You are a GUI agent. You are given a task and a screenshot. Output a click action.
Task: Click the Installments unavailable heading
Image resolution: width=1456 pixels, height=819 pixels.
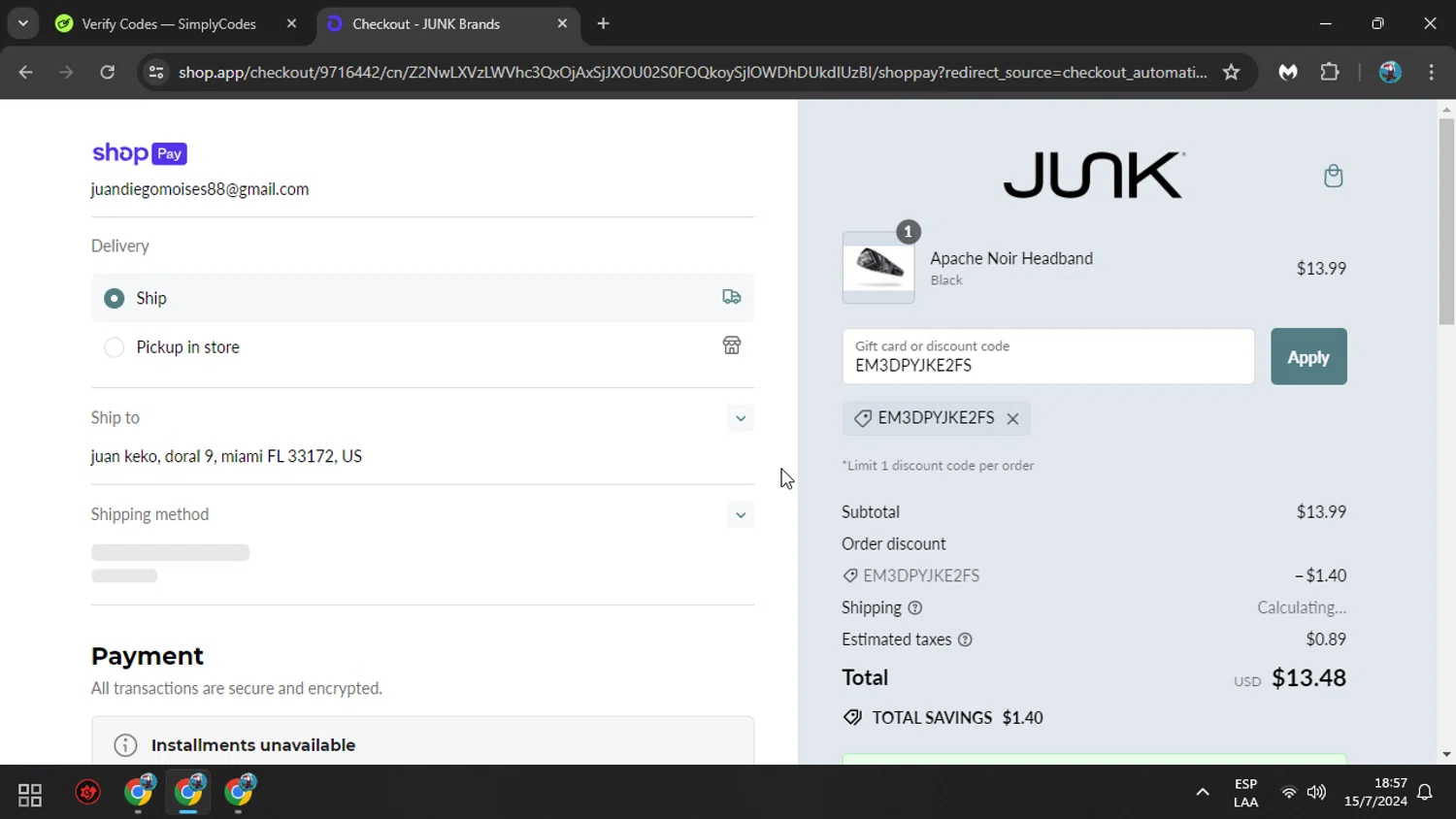coord(253,745)
